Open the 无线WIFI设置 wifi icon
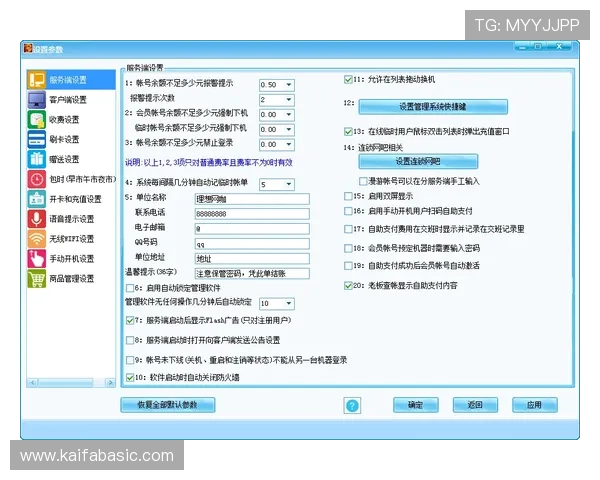 (x=37, y=239)
